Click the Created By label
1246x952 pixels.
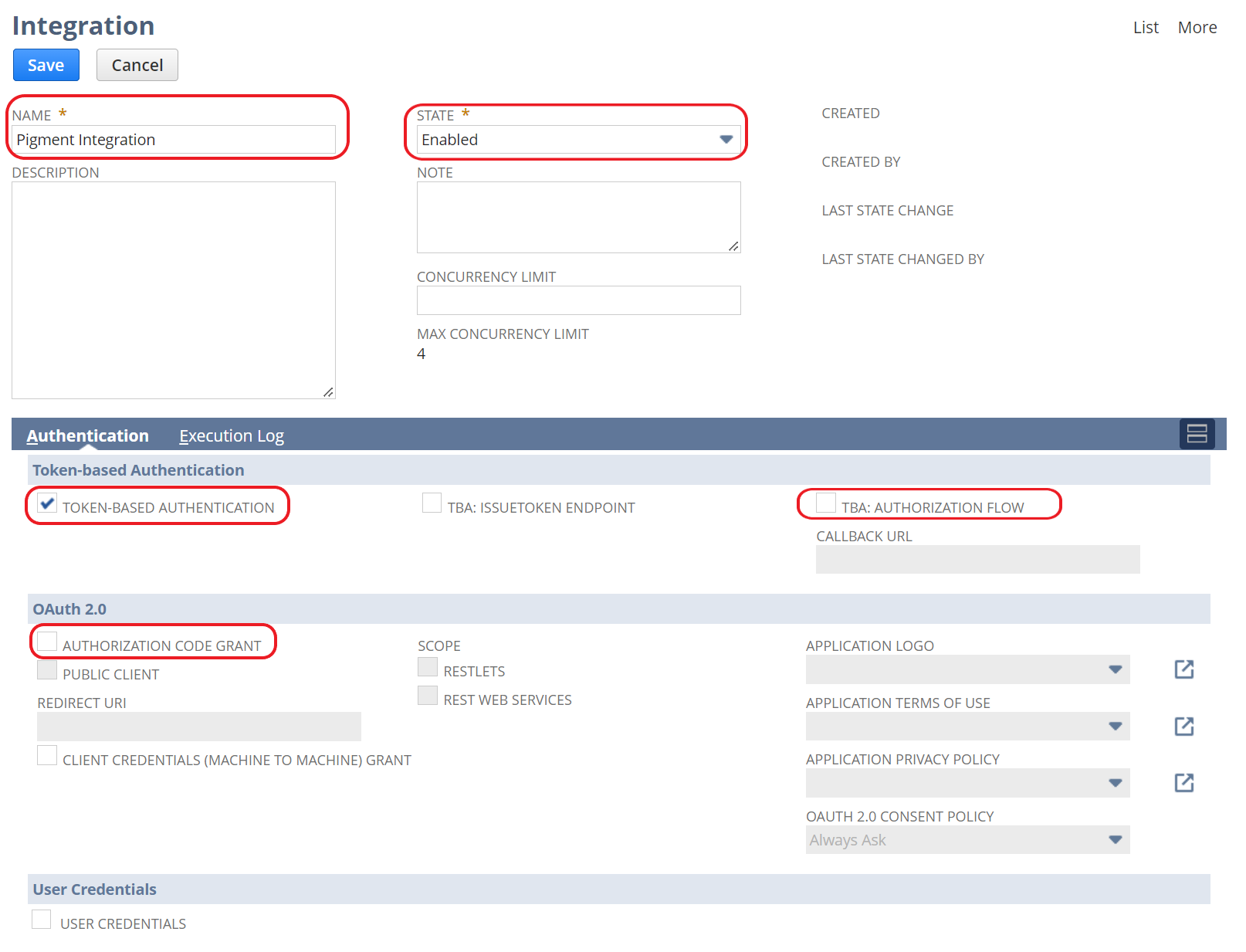(x=862, y=162)
